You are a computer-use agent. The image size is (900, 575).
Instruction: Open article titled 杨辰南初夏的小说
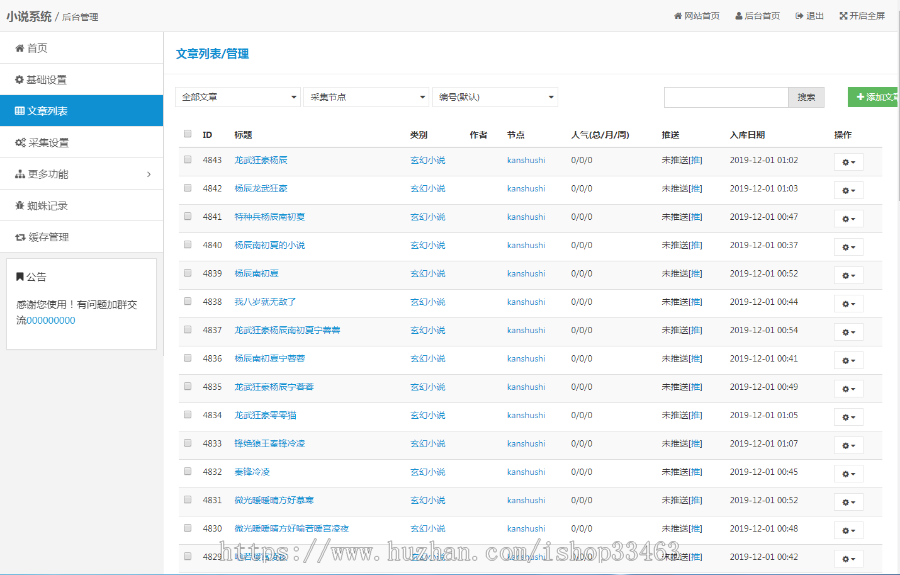[x=269, y=245]
